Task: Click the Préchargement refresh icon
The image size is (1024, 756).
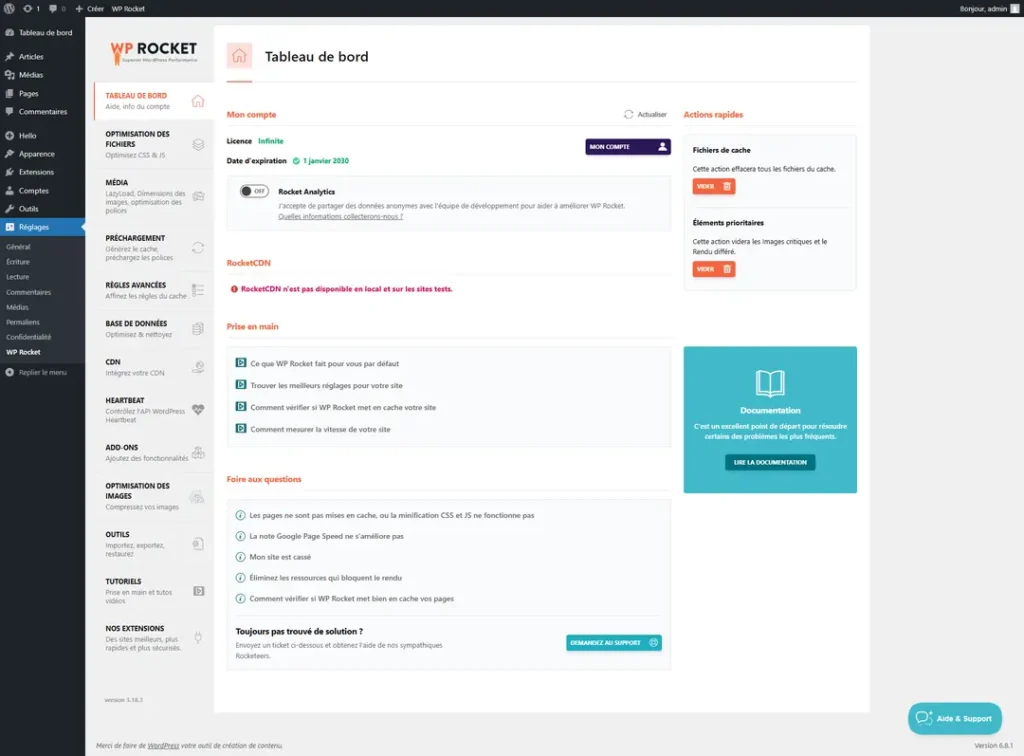Action: 198,248
